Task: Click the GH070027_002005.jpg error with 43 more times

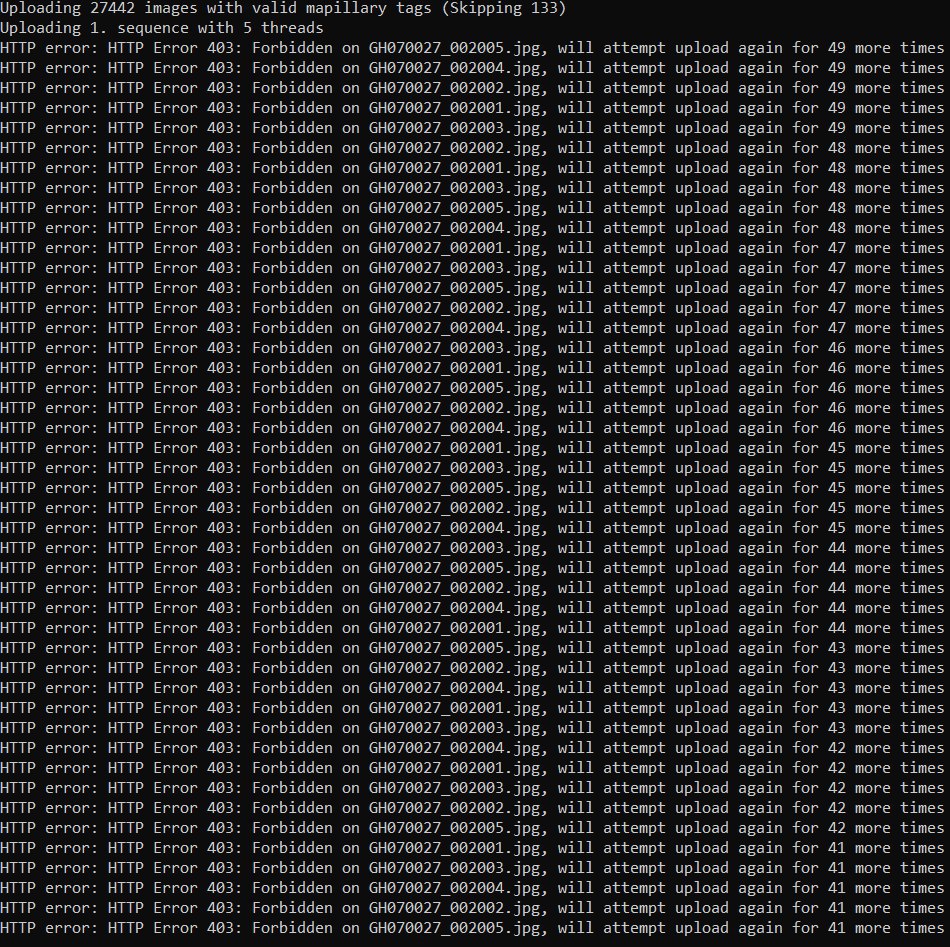Action: 472,648
